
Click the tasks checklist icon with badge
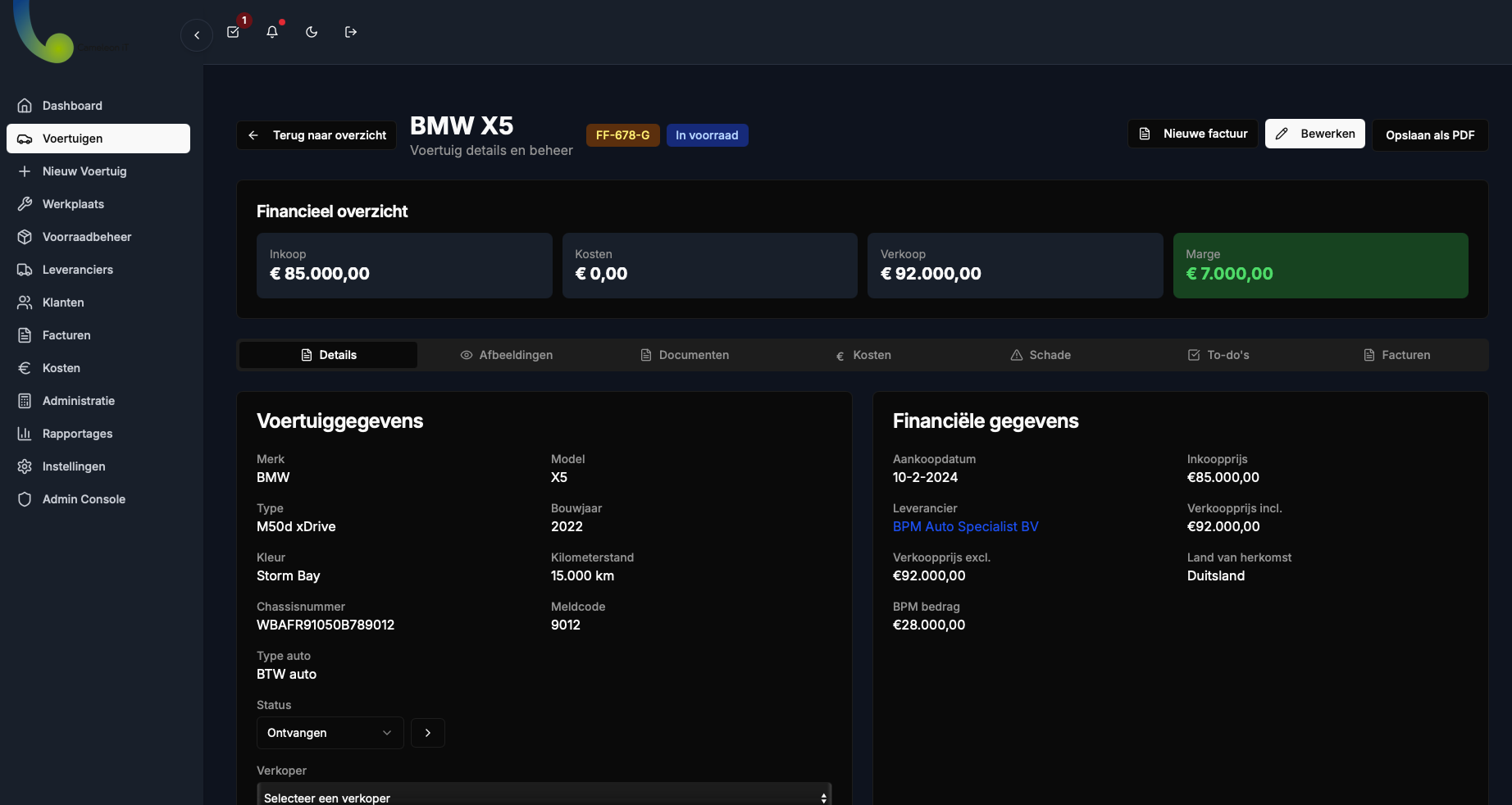pyautogui.click(x=234, y=32)
